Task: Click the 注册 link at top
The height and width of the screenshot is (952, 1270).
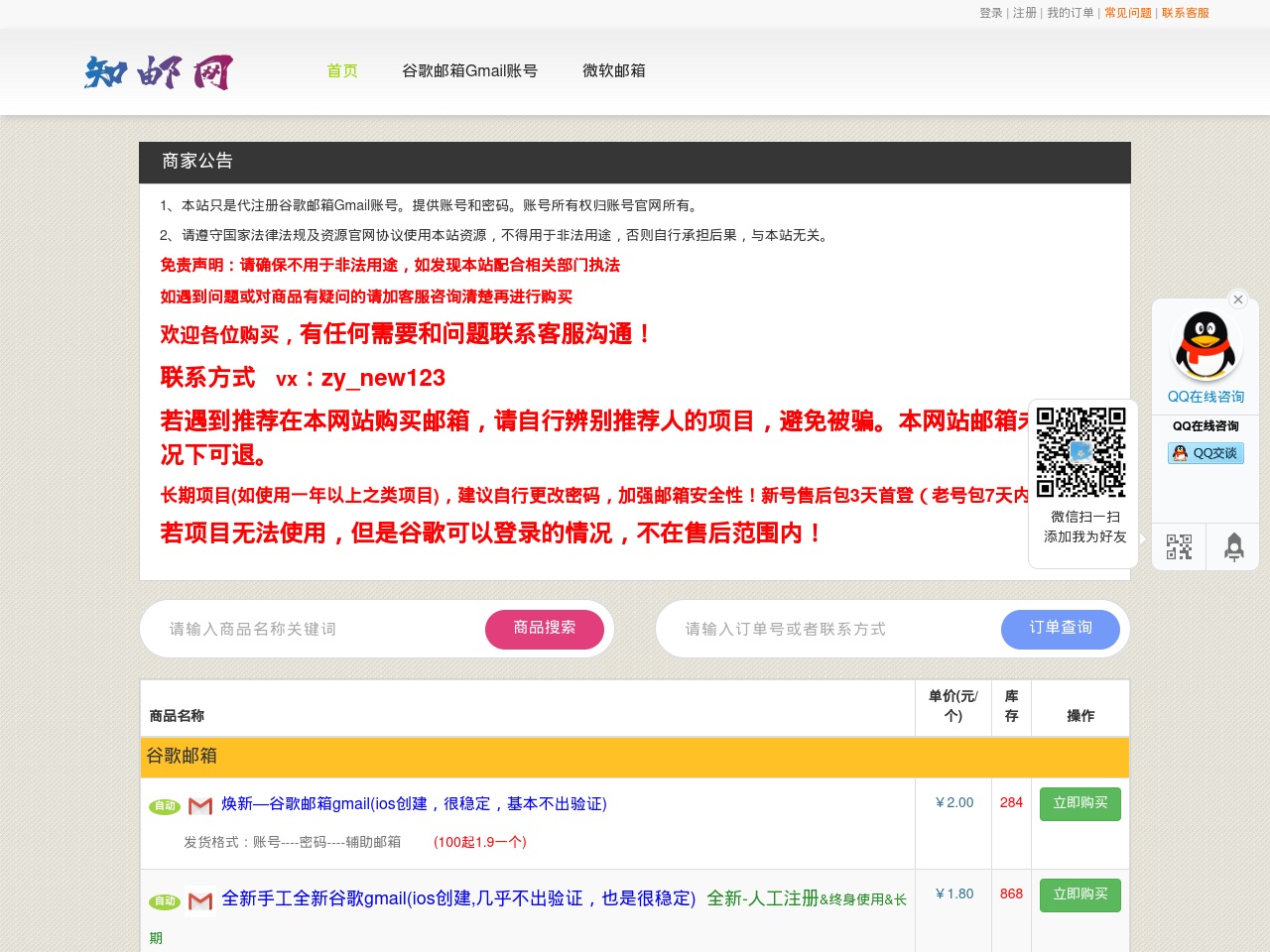Action: coord(1025,13)
